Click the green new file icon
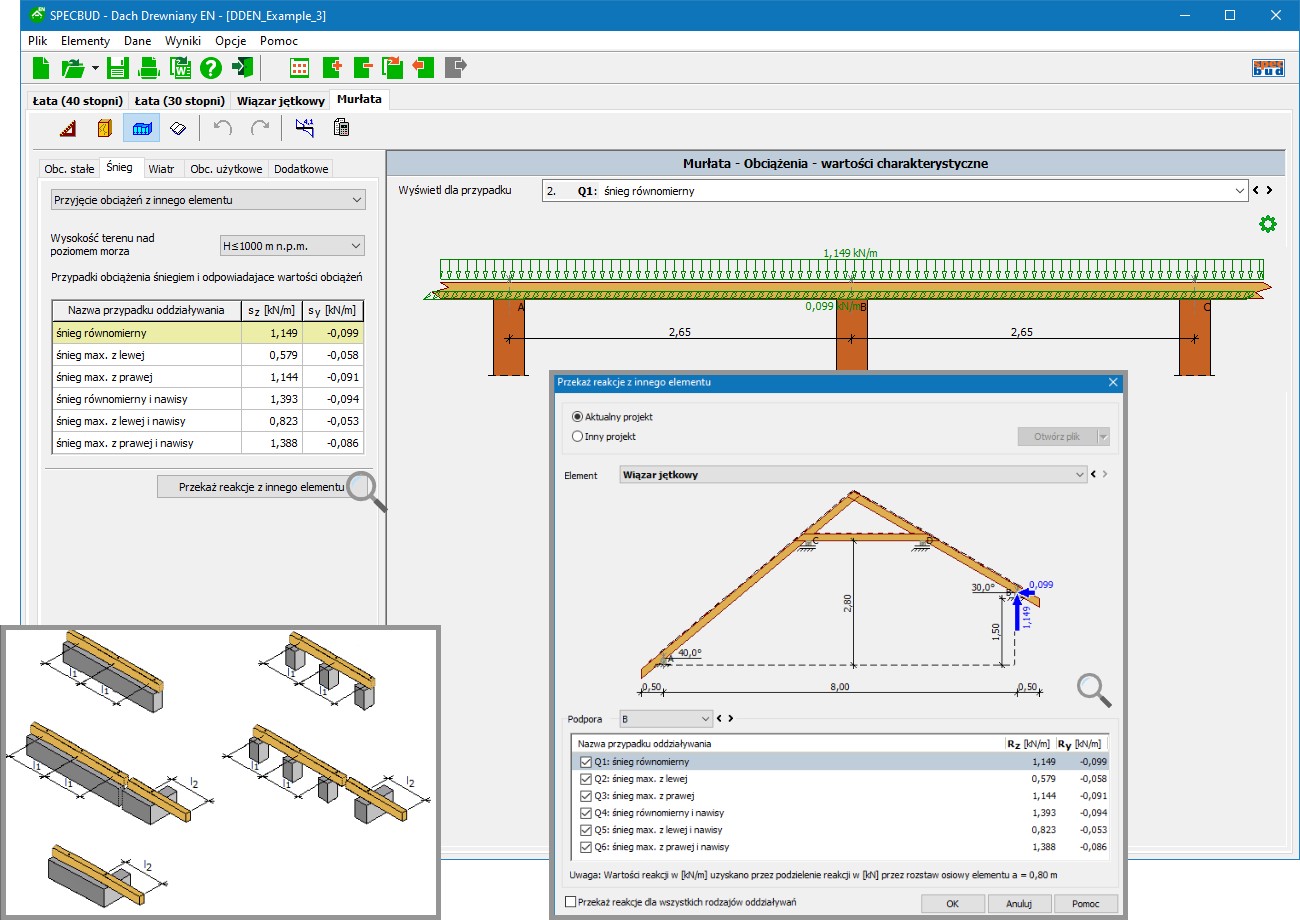Image resolution: width=1300 pixels, height=920 pixels. point(41,68)
